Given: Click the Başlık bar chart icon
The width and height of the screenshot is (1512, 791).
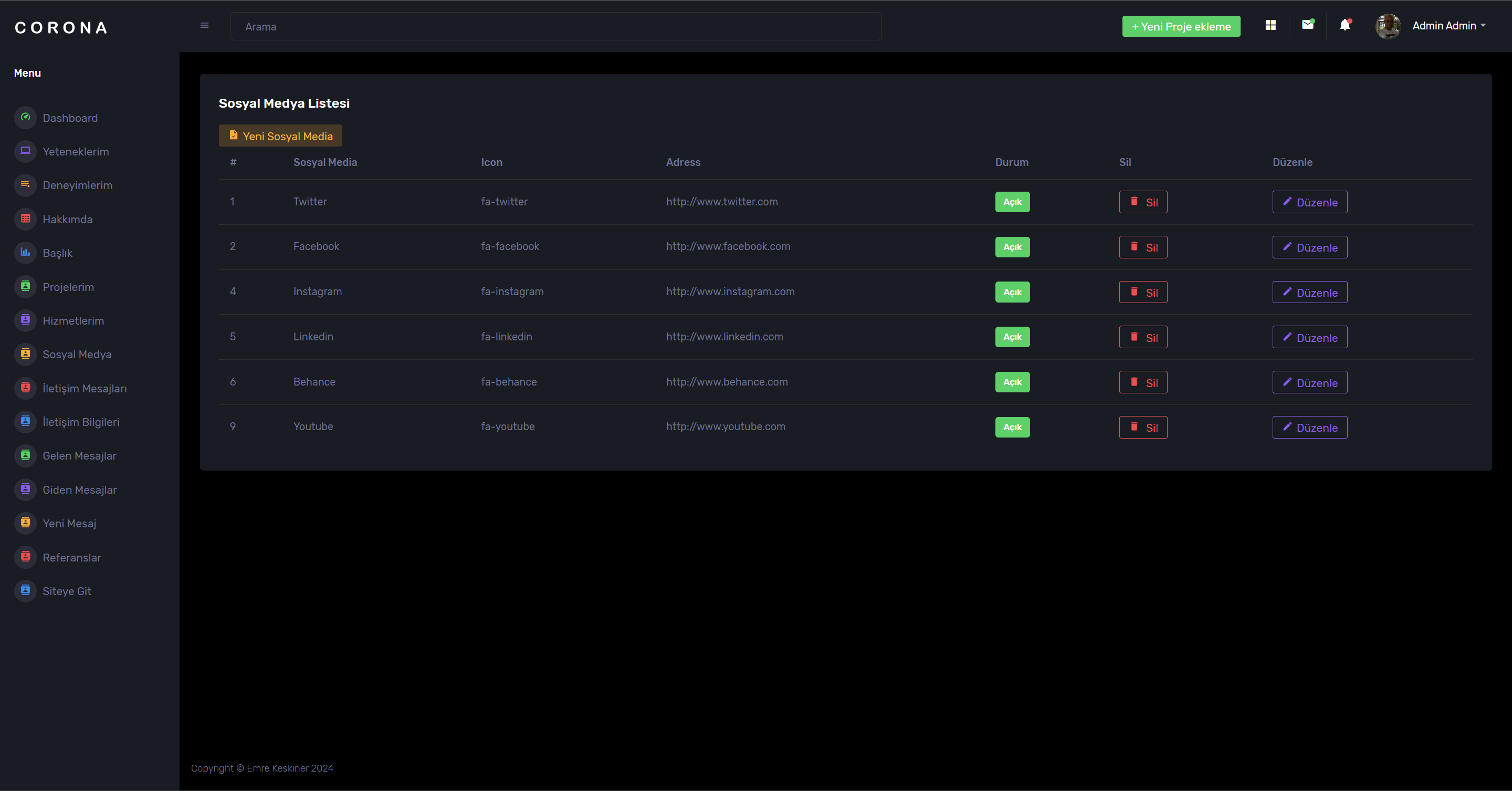Looking at the screenshot, I should tap(25, 253).
